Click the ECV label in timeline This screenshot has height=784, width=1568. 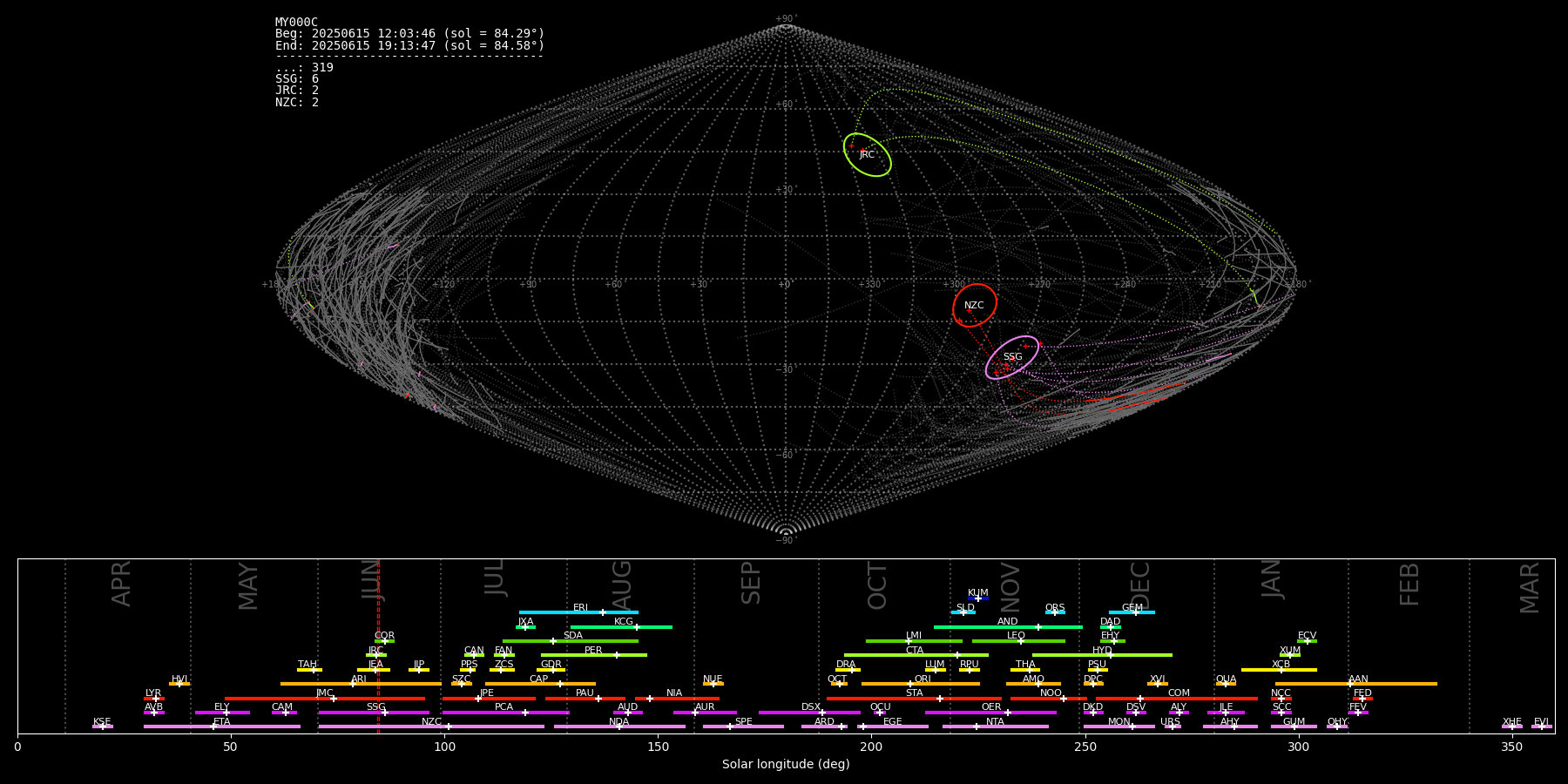click(x=1307, y=636)
